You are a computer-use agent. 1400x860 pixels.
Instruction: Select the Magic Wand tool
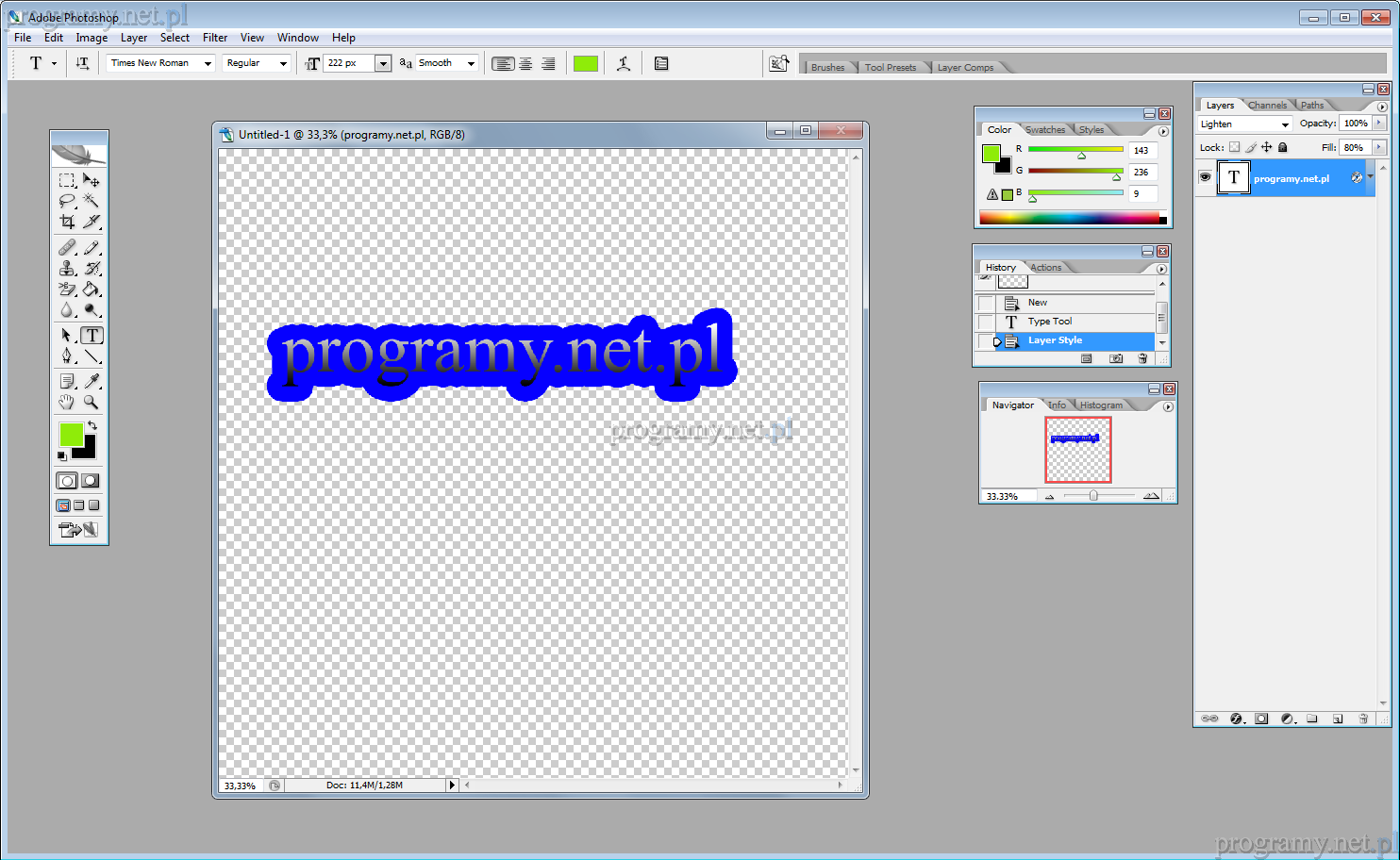92,201
